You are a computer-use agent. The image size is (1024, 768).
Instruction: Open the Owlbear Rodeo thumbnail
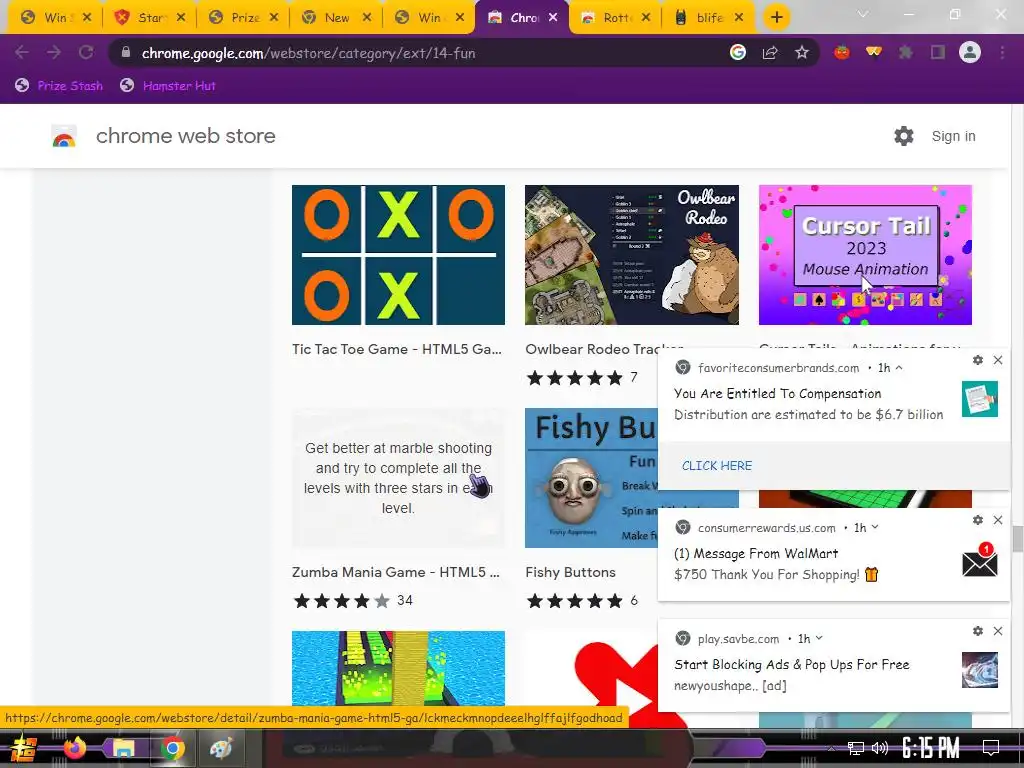[632, 255]
